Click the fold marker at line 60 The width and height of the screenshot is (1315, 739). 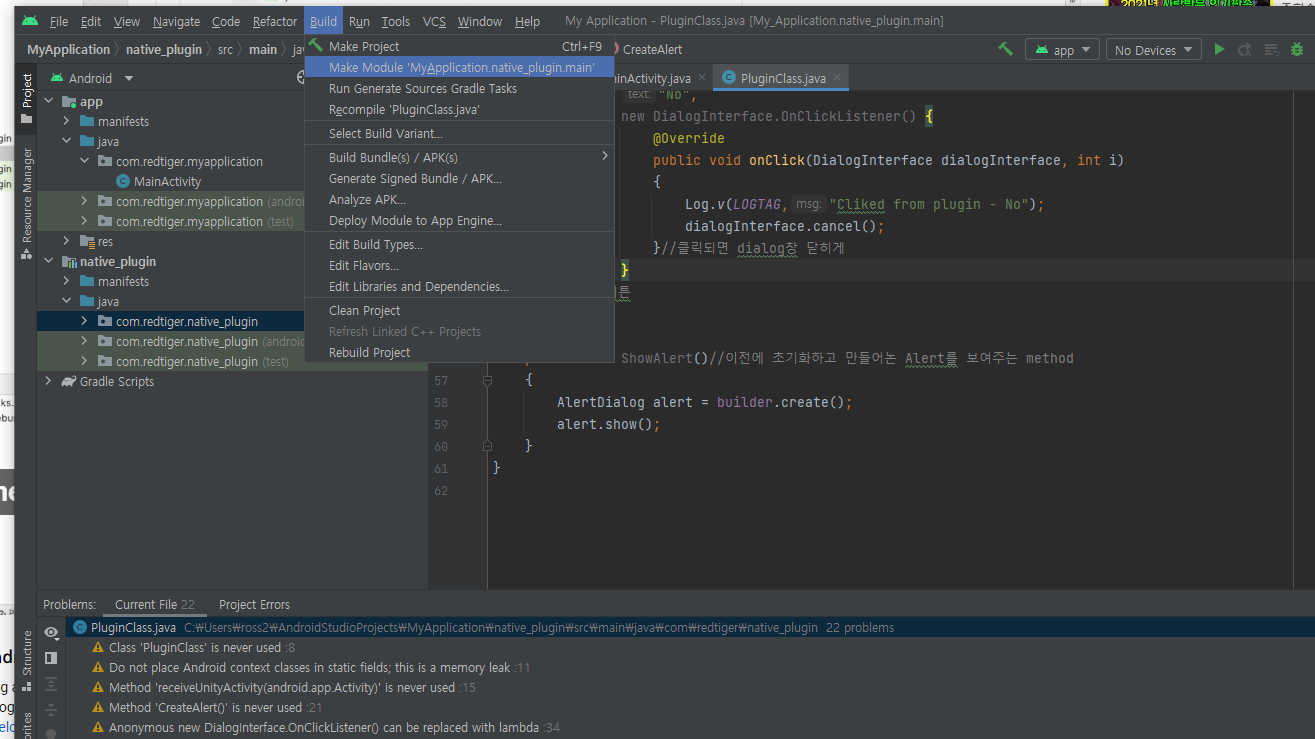click(487, 446)
